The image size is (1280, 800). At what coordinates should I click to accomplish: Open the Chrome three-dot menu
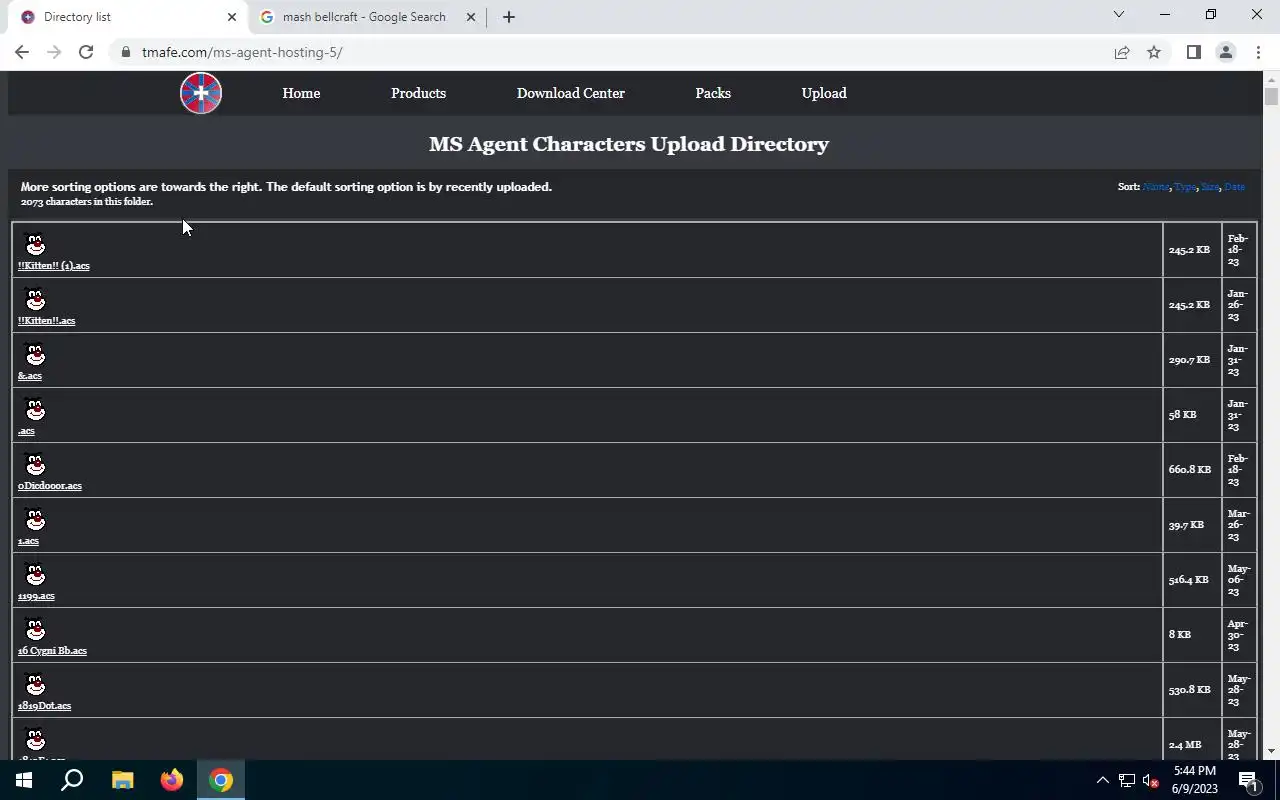click(1258, 52)
